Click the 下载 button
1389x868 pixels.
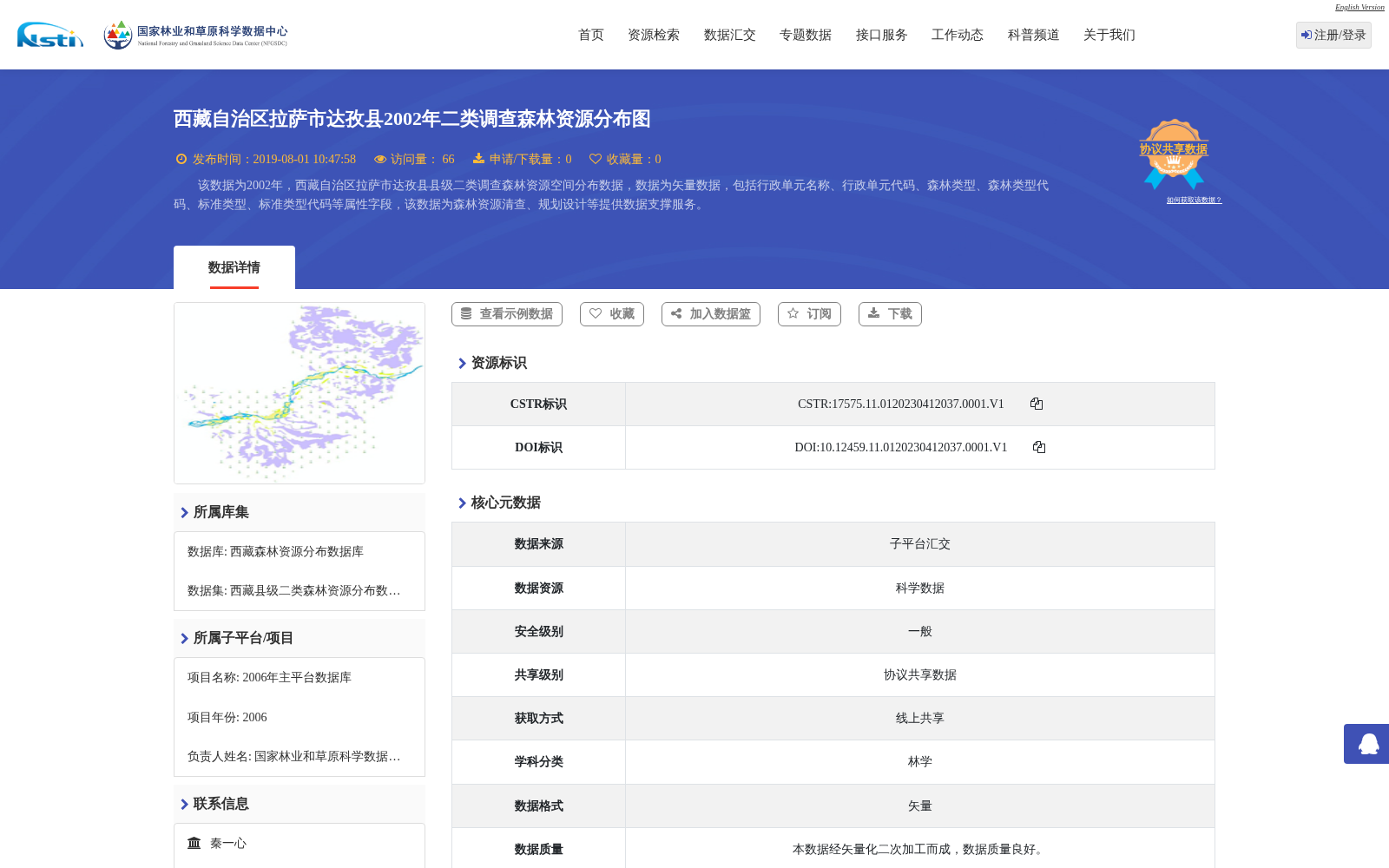click(890, 314)
